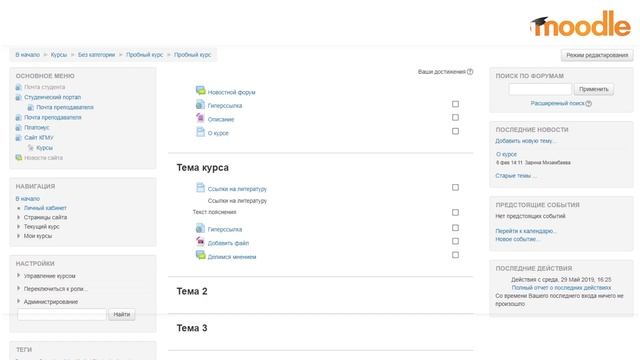Click the Гиперссылка icon under Тема курса

tap(200, 228)
